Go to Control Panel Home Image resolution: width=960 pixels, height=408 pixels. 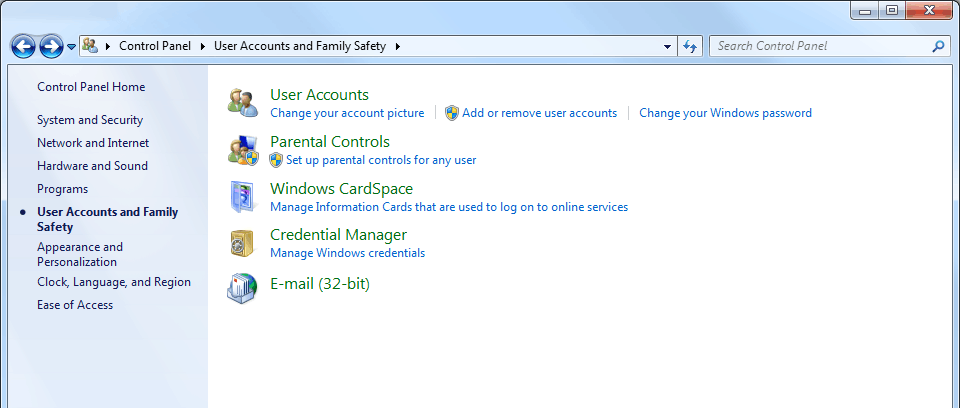point(91,87)
